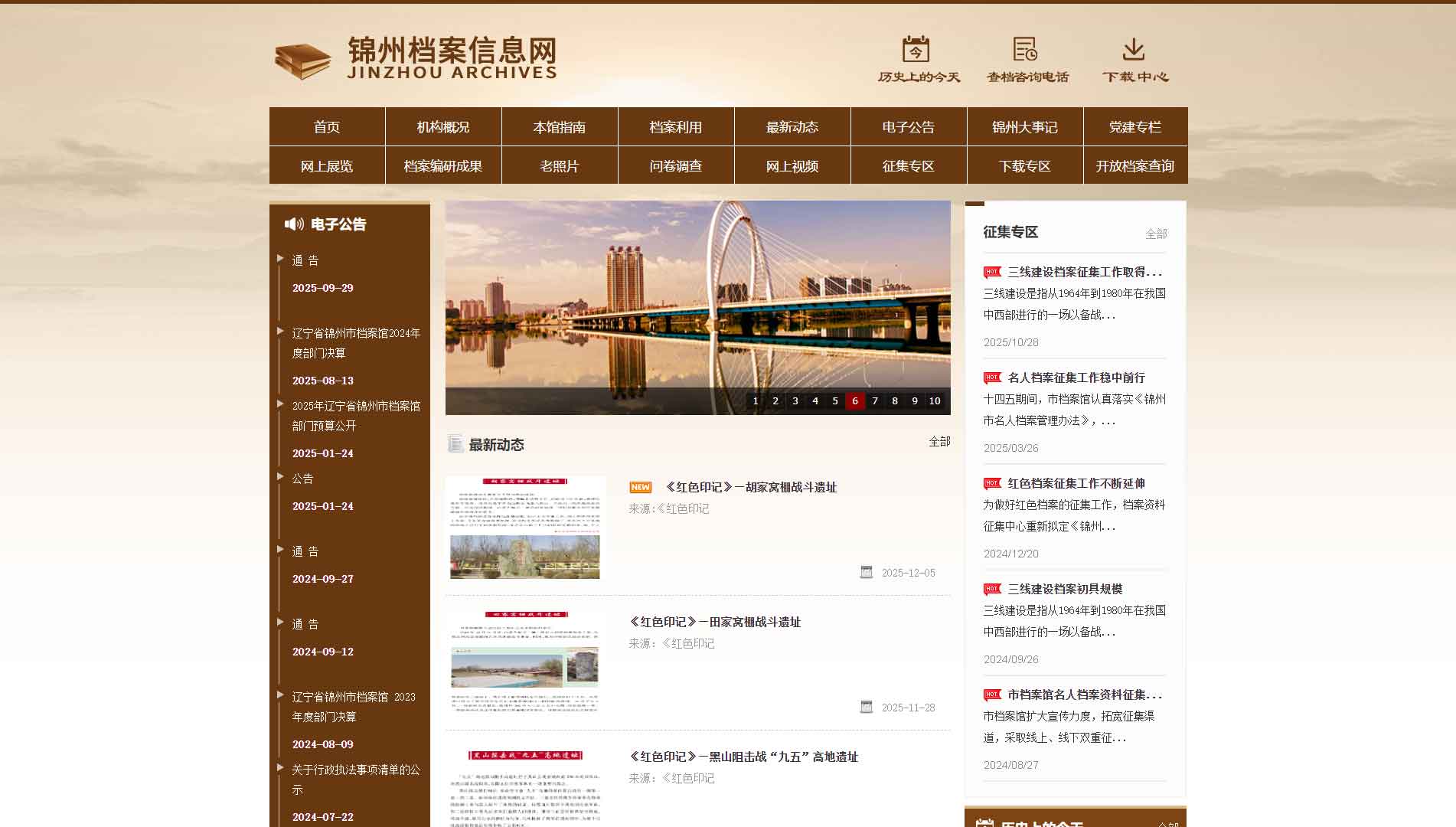
Task: Open 开放档案查询 navigation item
Action: (x=1135, y=165)
